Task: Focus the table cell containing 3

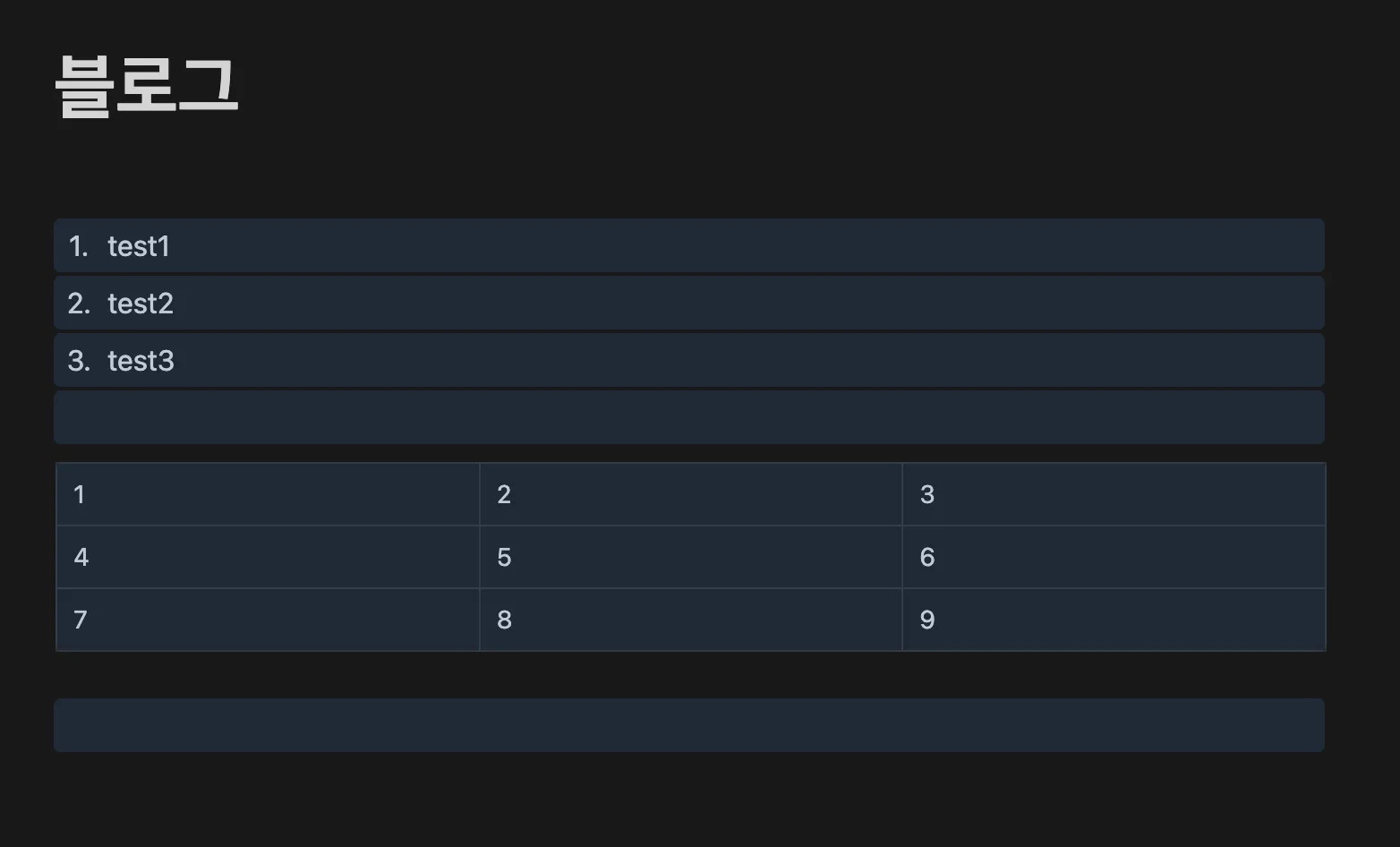Action: [1113, 494]
